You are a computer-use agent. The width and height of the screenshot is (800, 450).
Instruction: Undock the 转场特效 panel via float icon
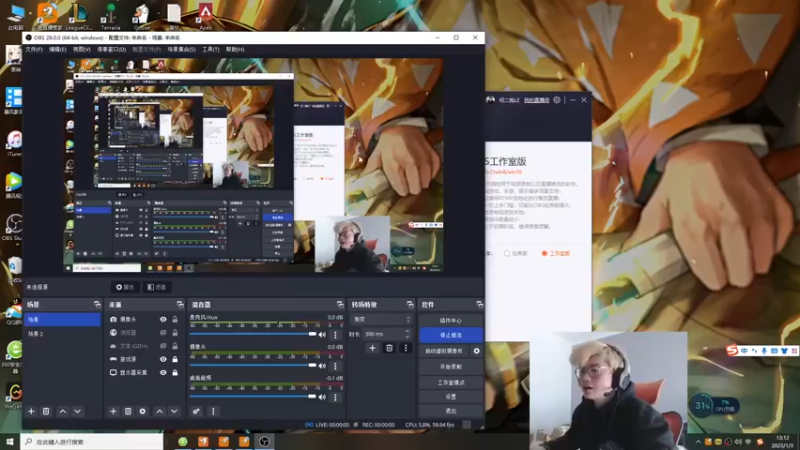coord(410,305)
